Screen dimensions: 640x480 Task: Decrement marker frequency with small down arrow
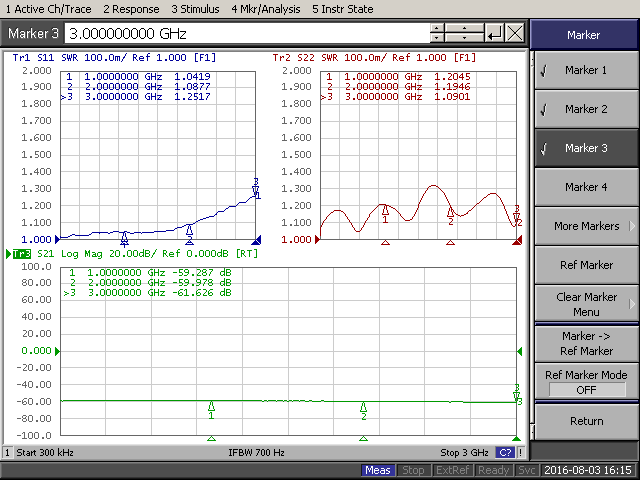pos(437,38)
